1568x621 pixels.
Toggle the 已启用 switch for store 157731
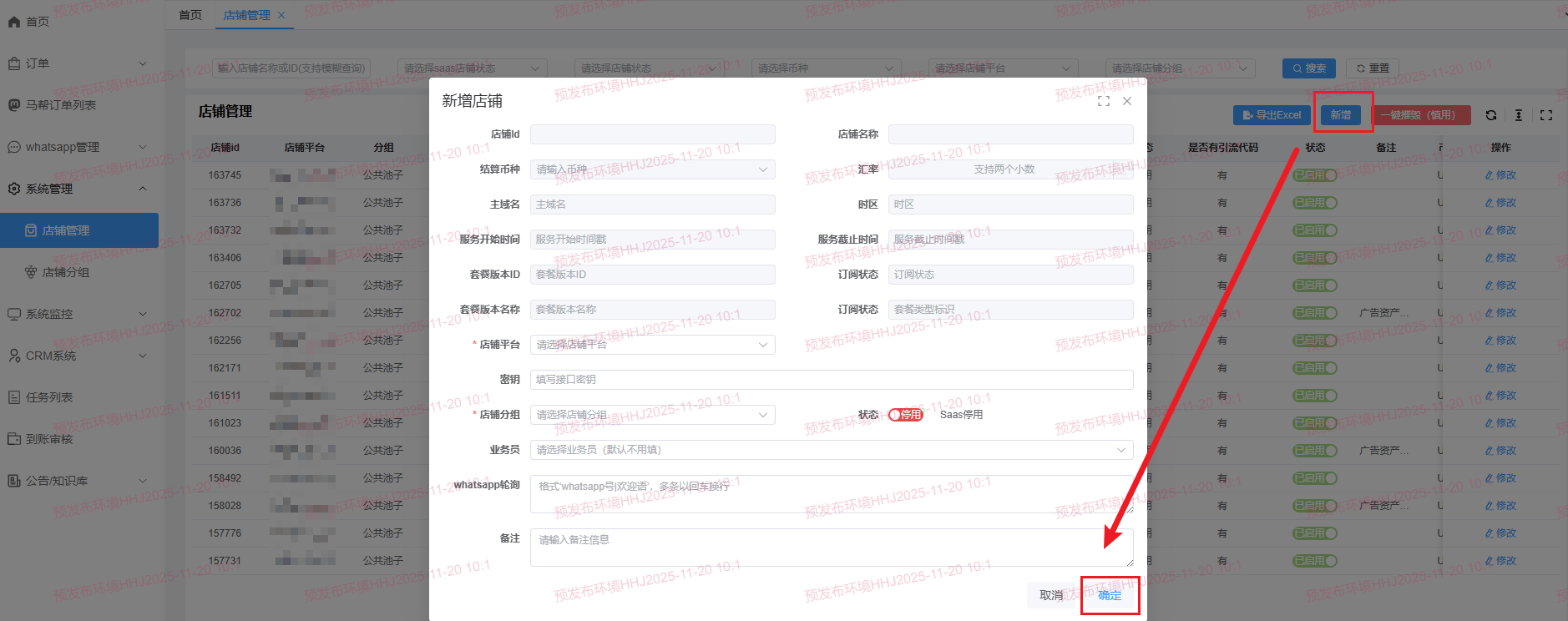[1314, 561]
